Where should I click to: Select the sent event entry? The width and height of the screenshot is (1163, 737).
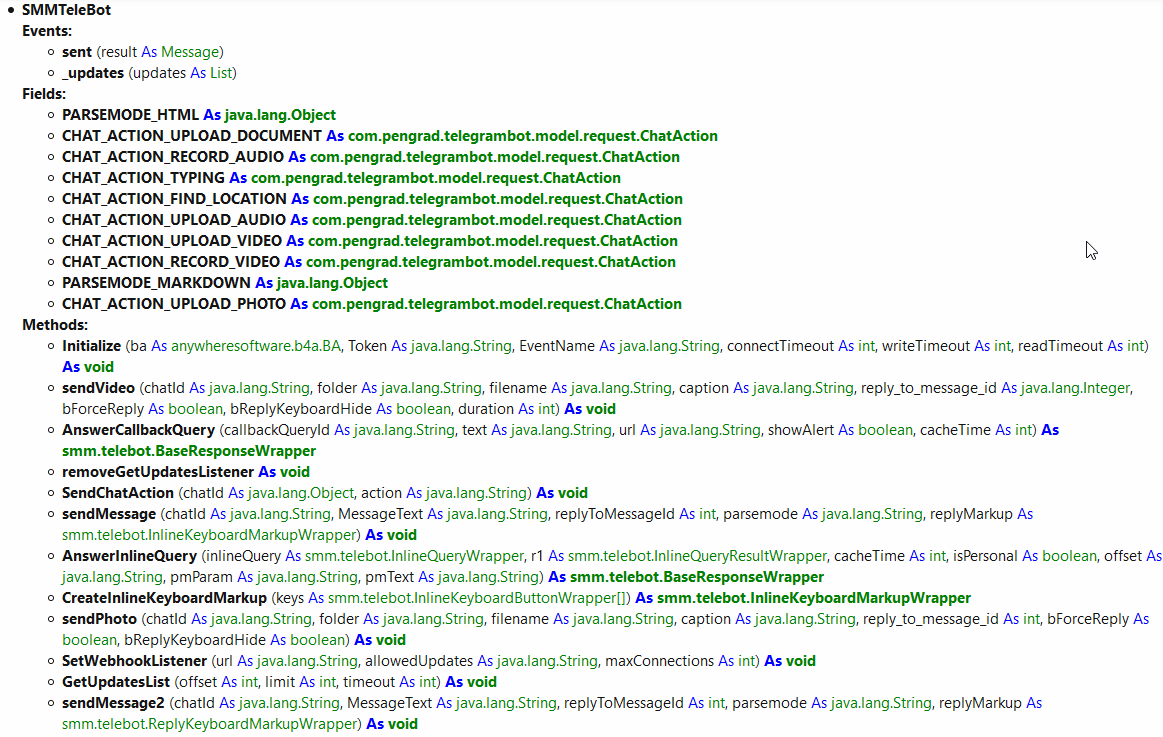[76, 51]
